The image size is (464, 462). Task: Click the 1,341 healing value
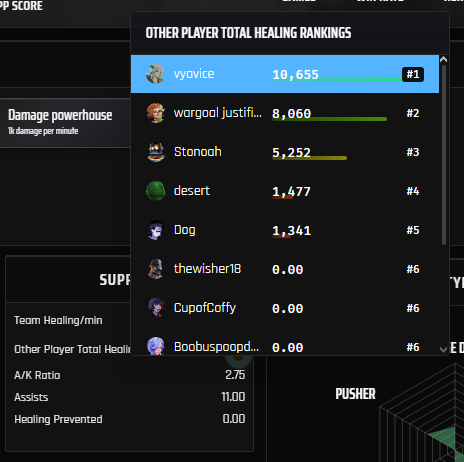[x=292, y=231]
